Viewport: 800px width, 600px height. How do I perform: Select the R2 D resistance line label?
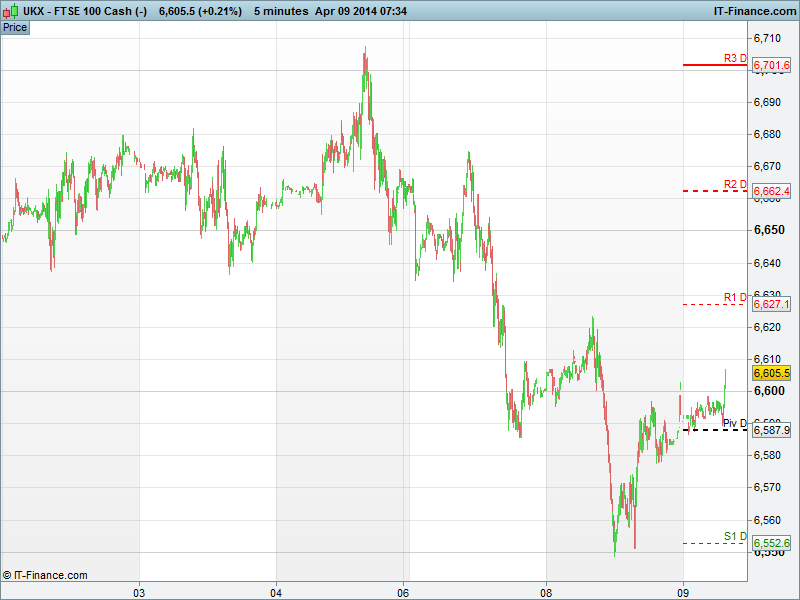(735, 184)
